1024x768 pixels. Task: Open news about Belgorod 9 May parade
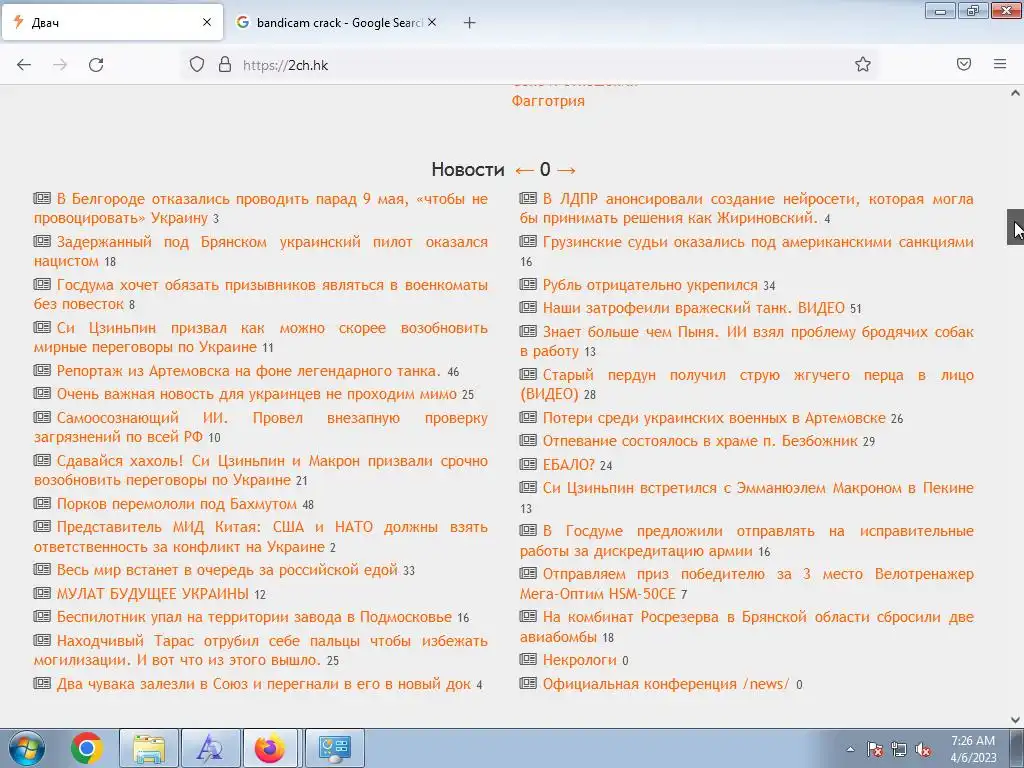pyautogui.click(x=261, y=208)
